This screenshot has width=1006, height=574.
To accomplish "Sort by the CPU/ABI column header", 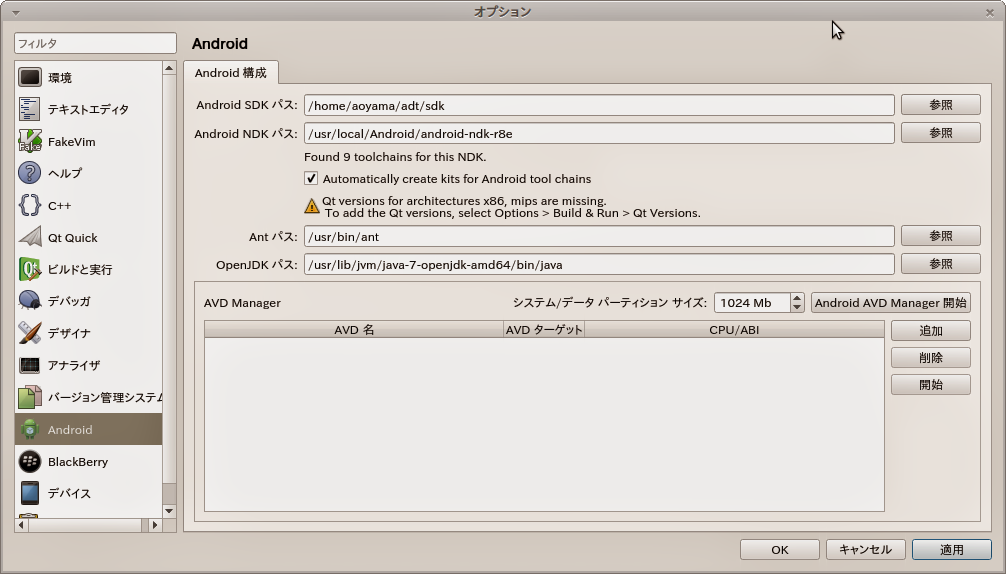I will click(x=734, y=330).
